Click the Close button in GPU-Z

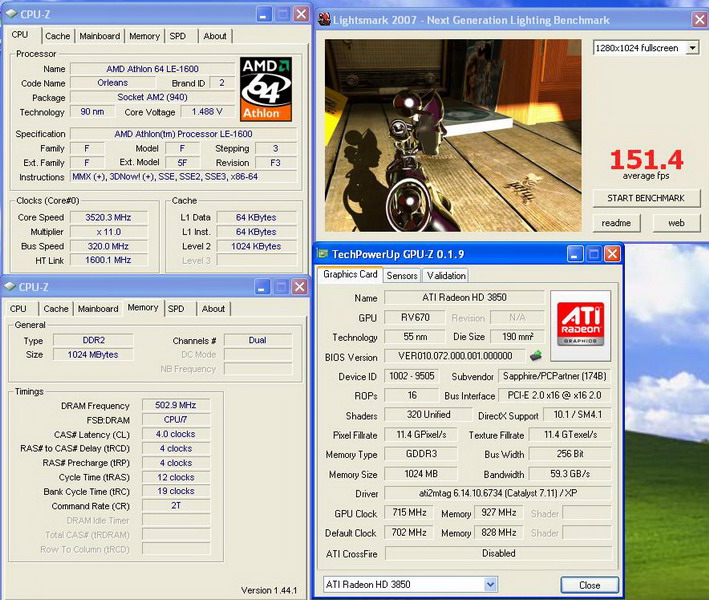[590, 585]
